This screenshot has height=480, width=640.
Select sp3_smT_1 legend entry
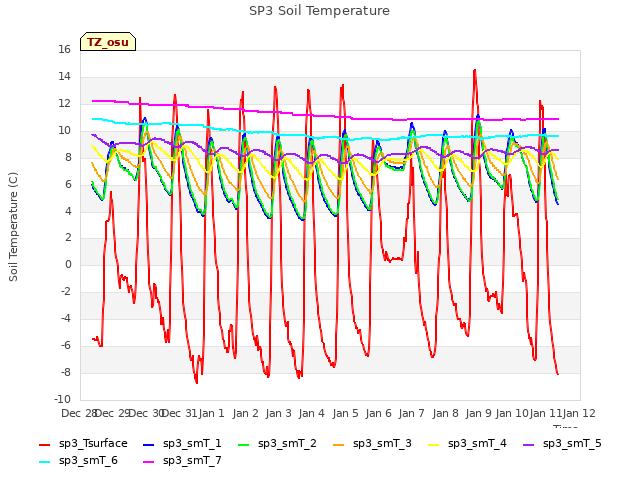pos(182,443)
